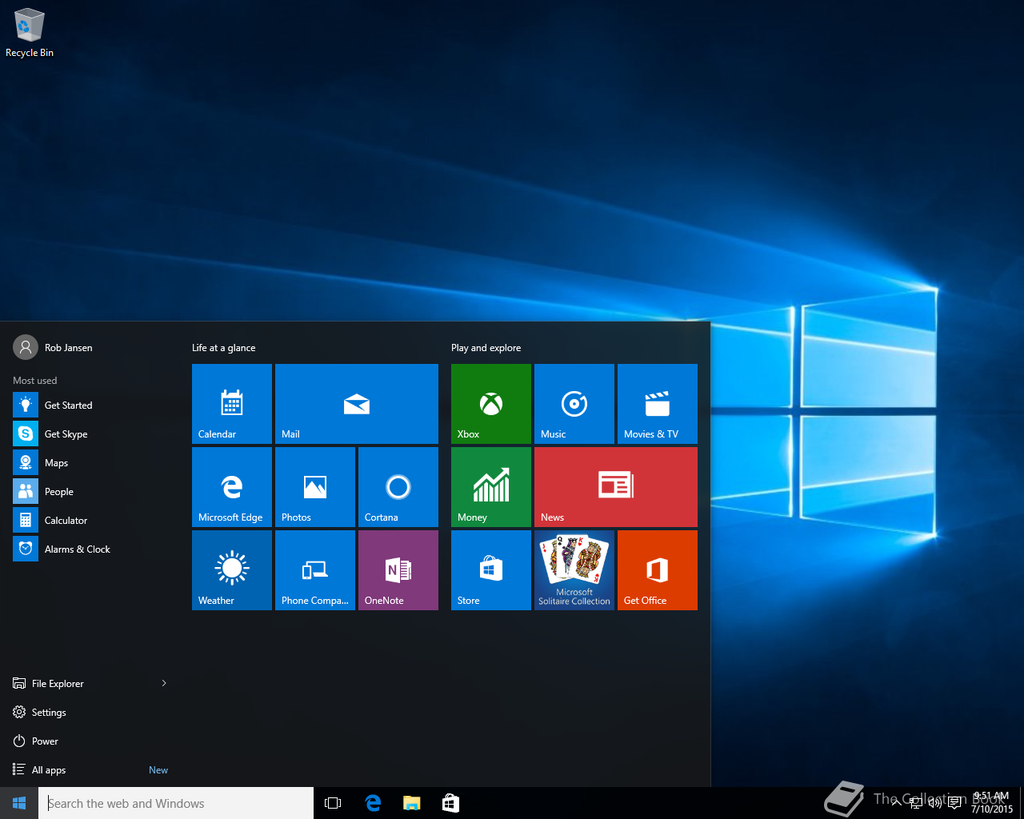Open the Xbox tile
The height and width of the screenshot is (819, 1024).
click(490, 404)
